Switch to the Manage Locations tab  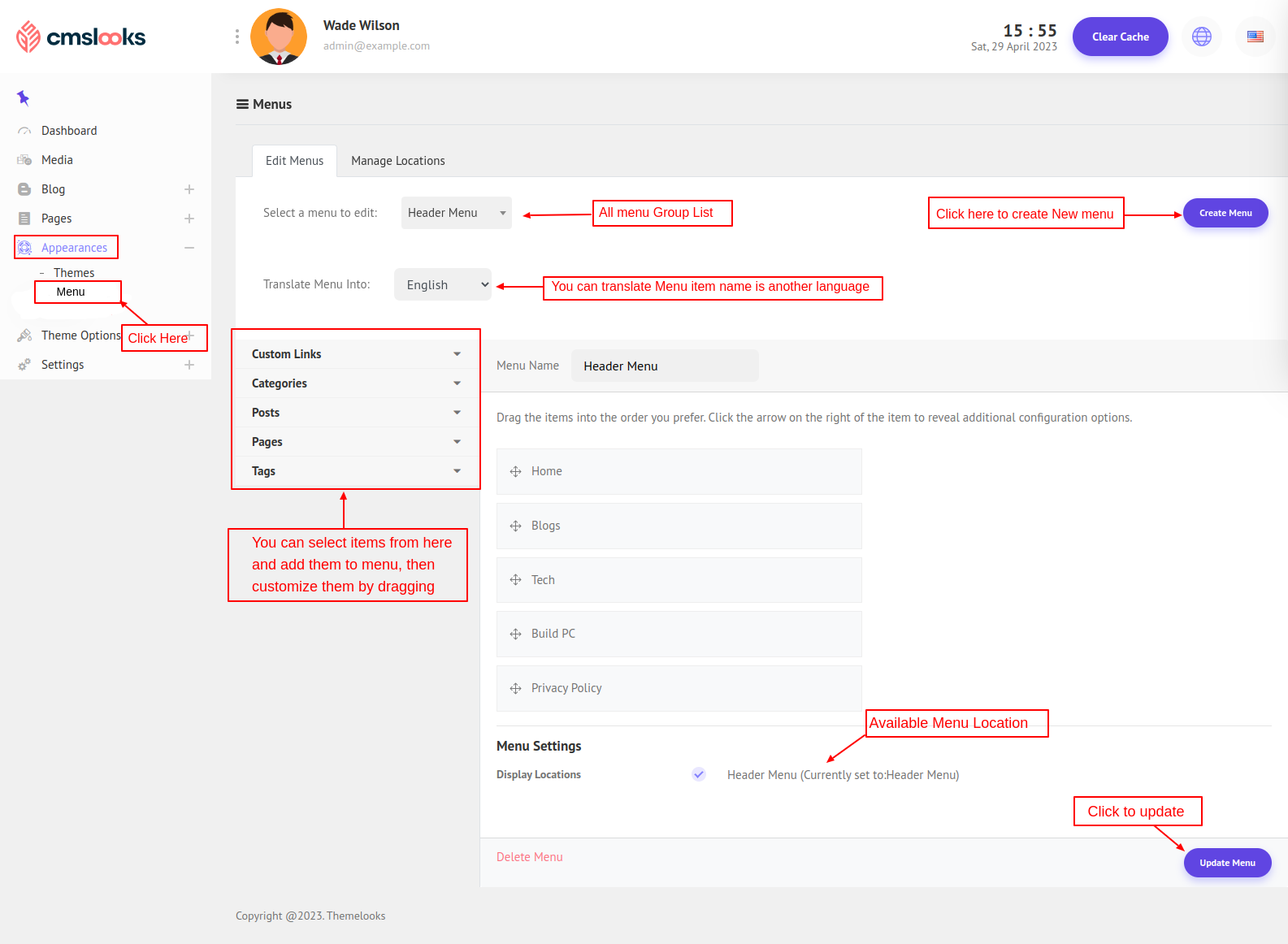click(397, 161)
